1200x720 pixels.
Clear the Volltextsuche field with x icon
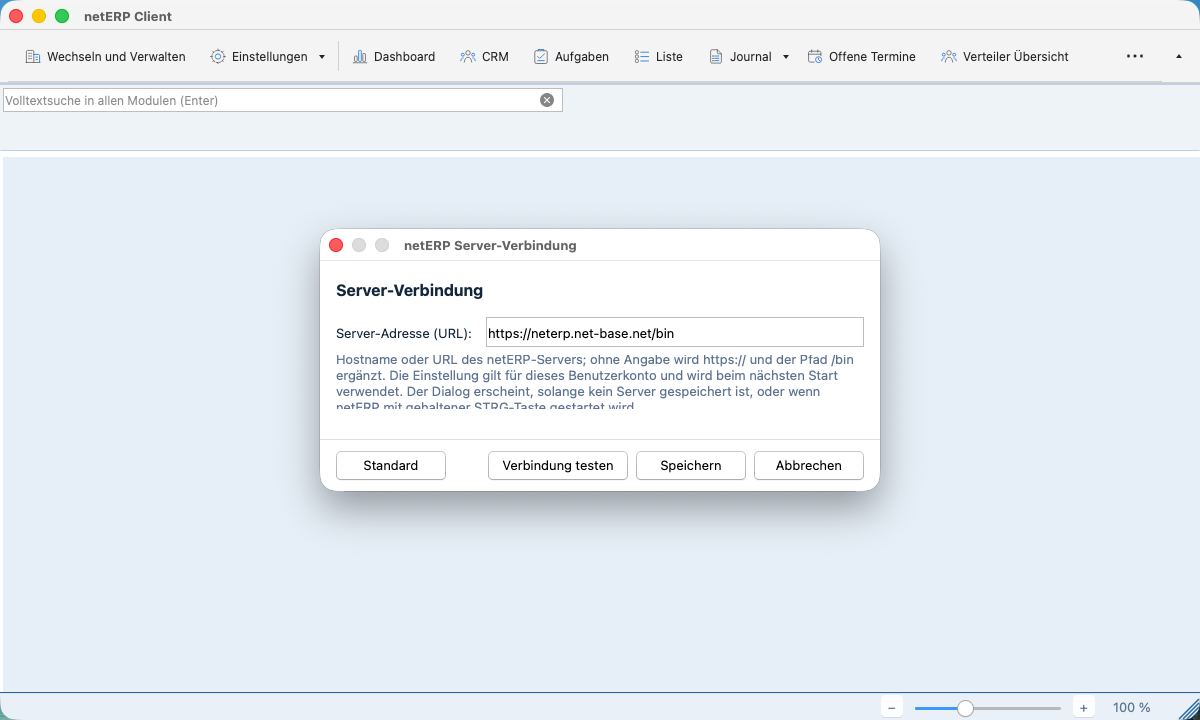tap(547, 100)
